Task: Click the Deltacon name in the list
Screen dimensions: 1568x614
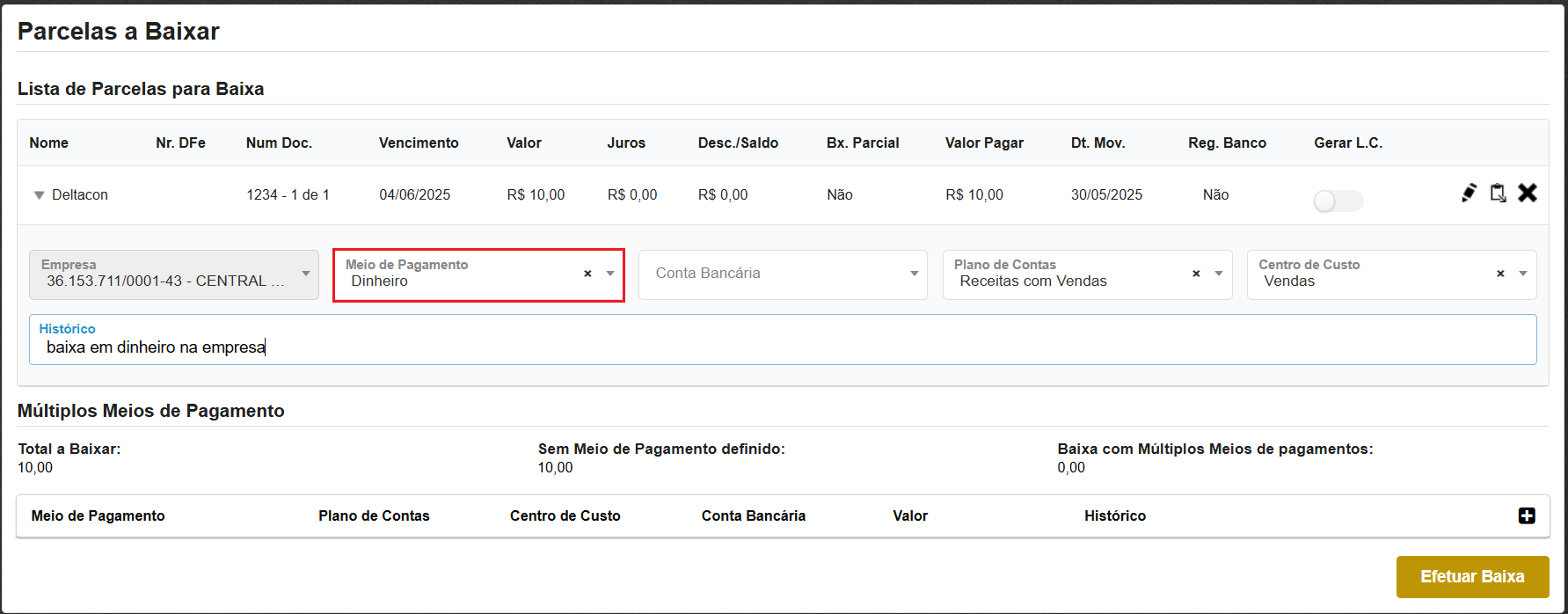Action: 80,194
